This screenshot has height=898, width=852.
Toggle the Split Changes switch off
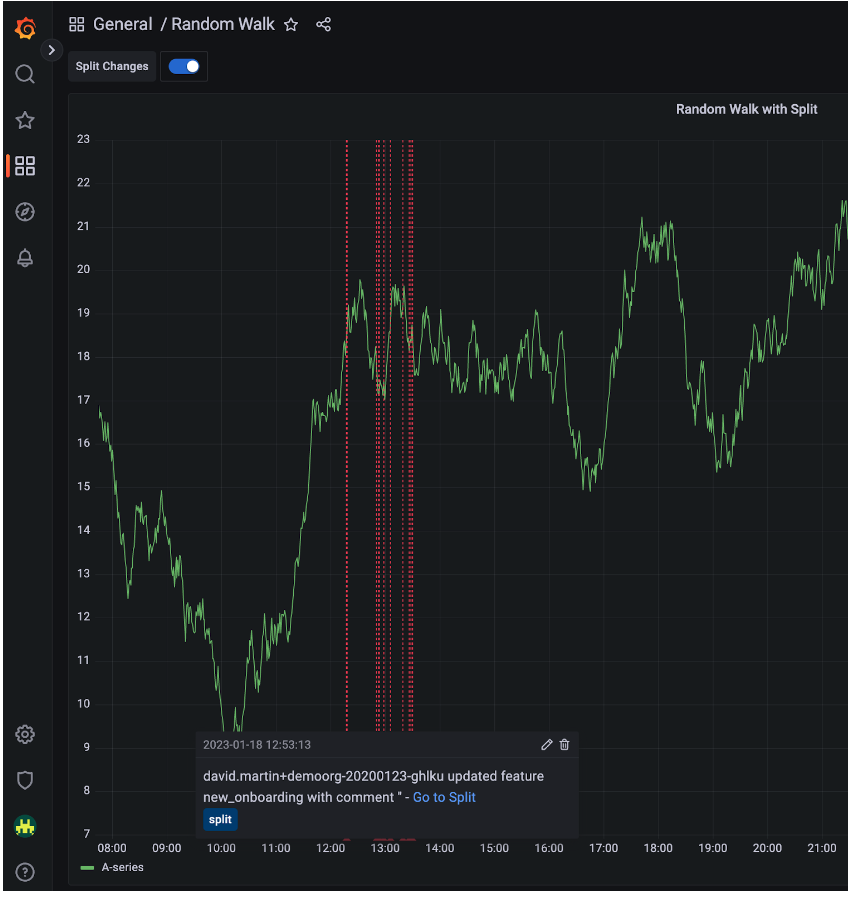(x=184, y=67)
